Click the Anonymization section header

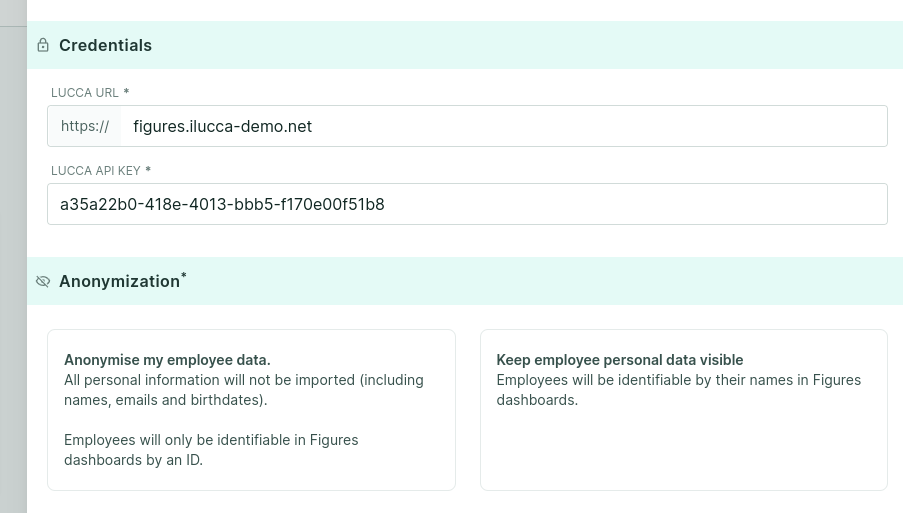(x=465, y=281)
